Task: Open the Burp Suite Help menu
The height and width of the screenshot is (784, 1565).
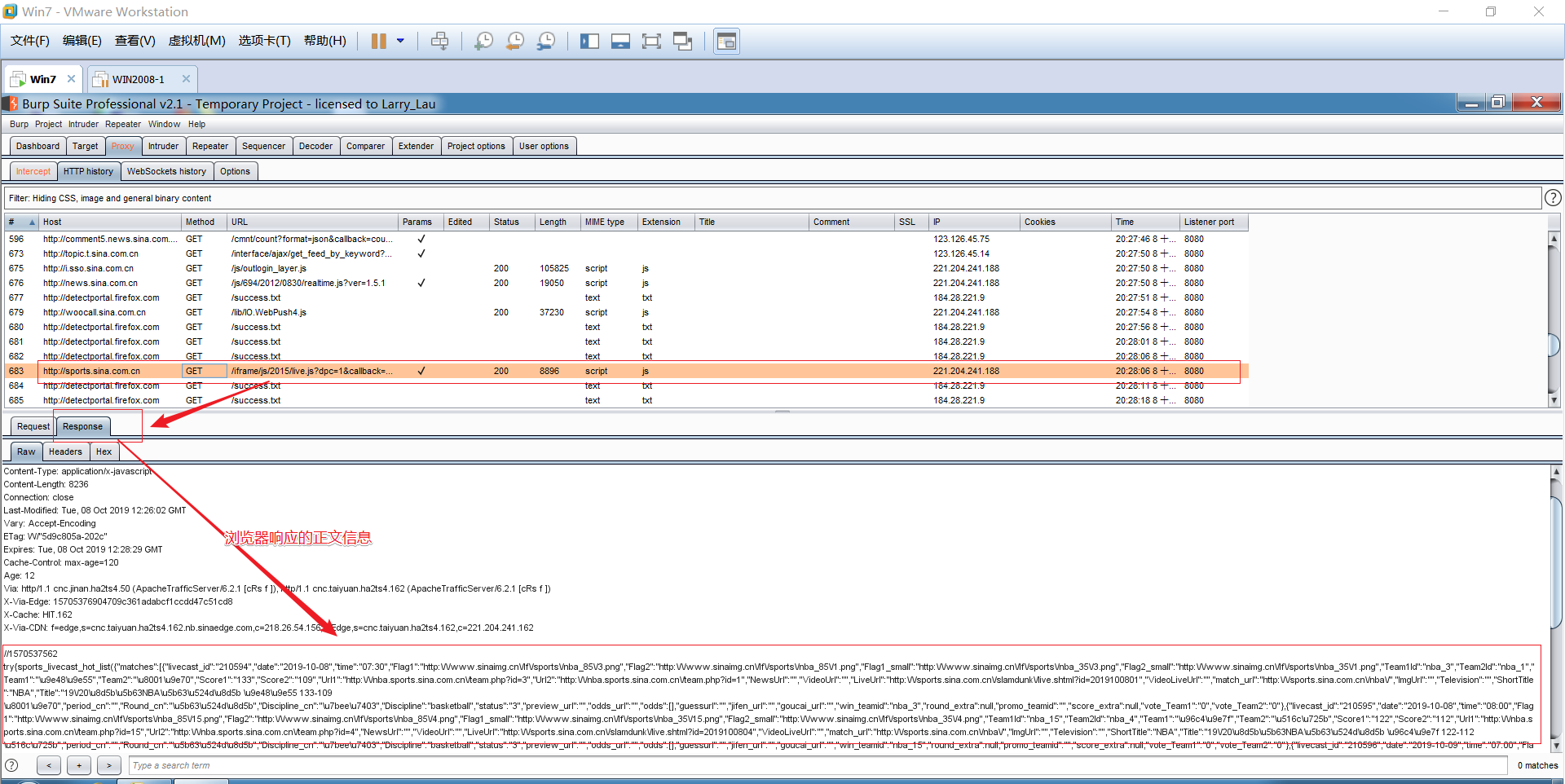Action: point(196,124)
